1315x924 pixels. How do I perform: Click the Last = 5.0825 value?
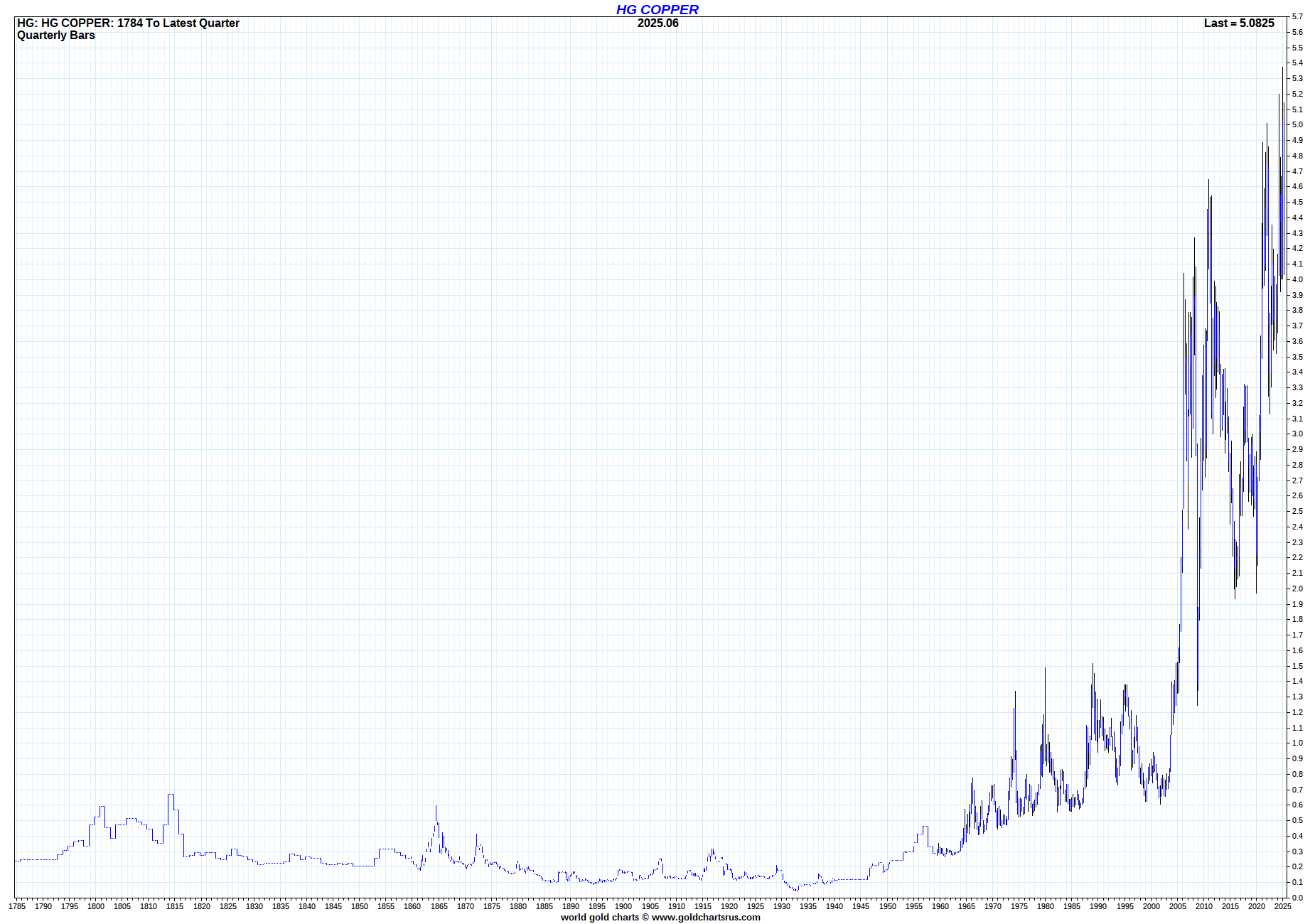1239,23
